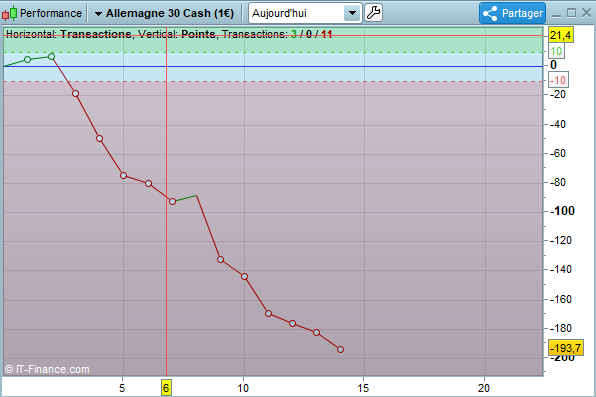Expand the Aujourd'hui period dropdown
The image size is (596, 397).
352,13
